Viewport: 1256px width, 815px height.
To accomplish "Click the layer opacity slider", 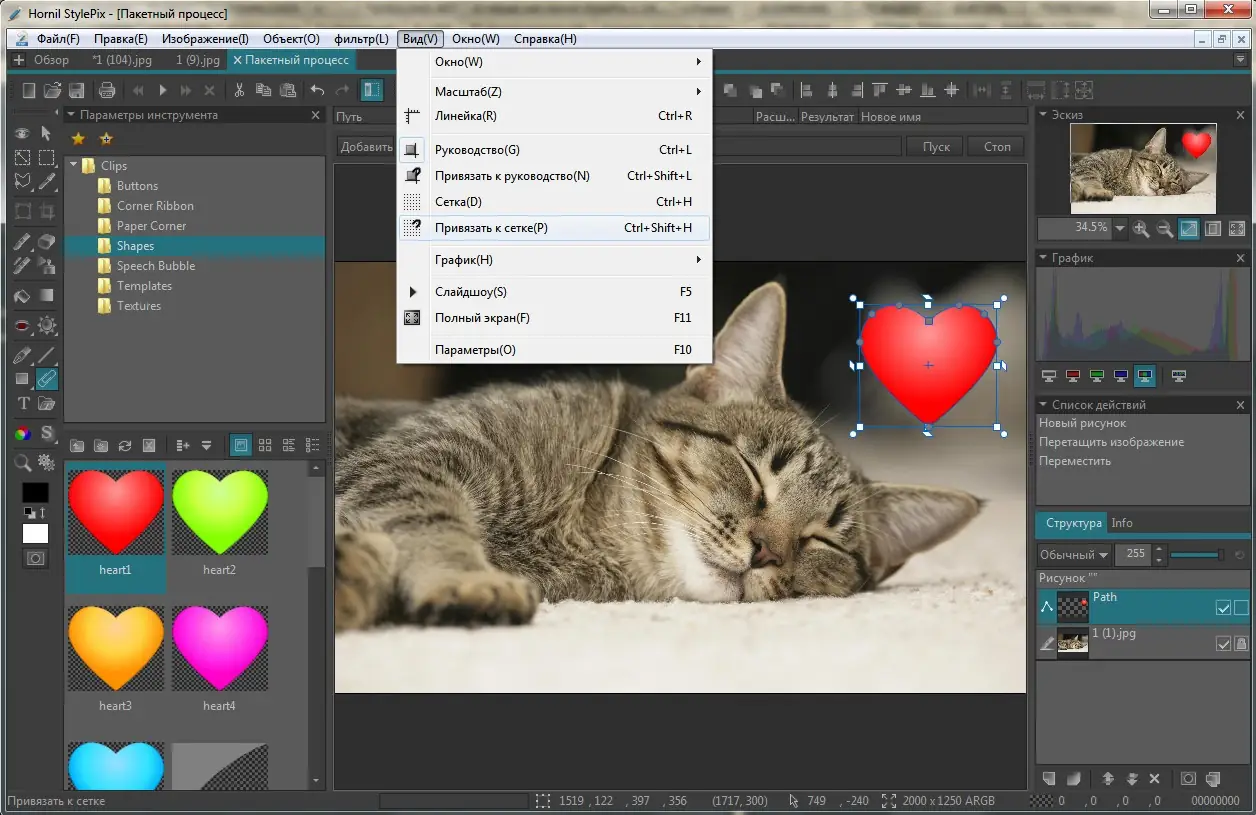I will [1197, 554].
